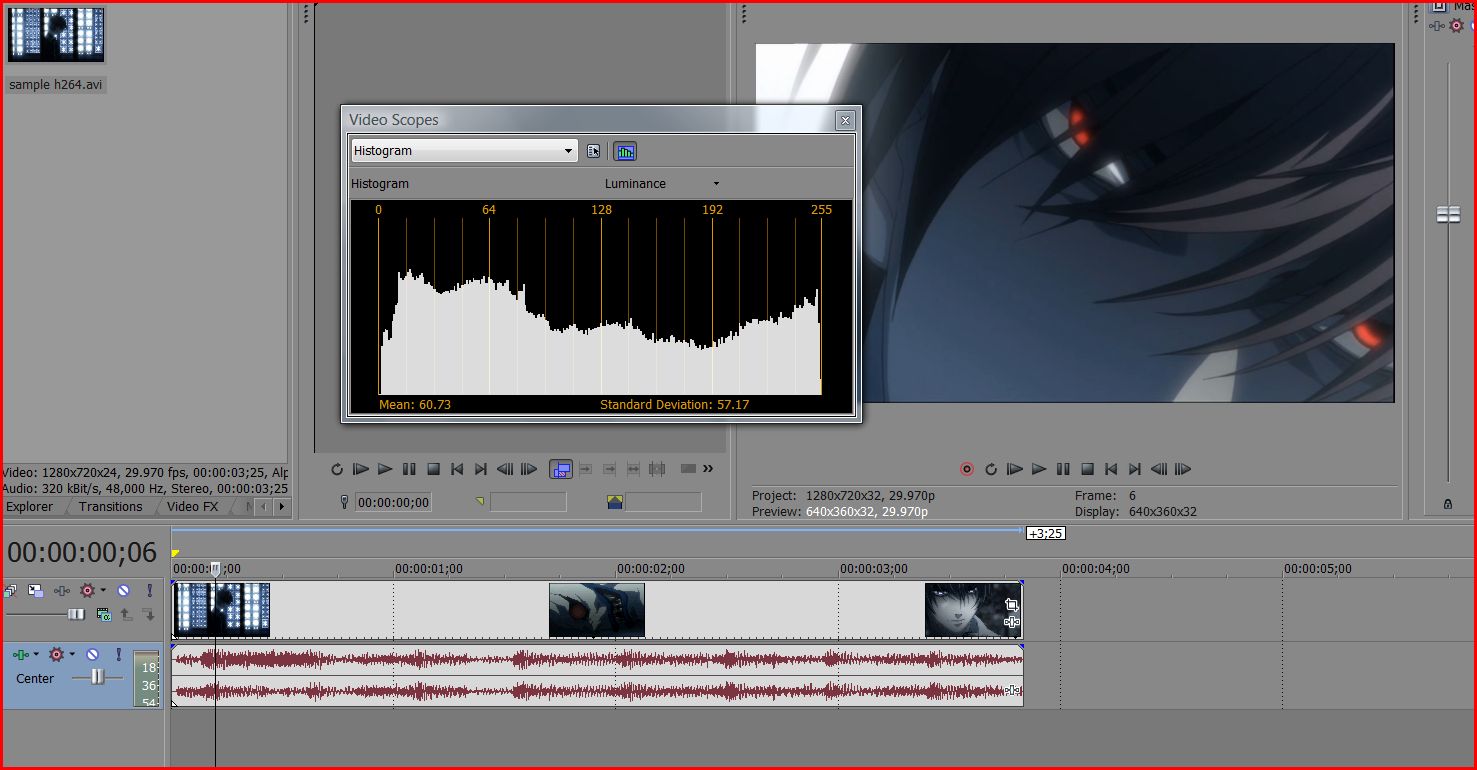Open the Luminance channel dropdown
The width and height of the screenshot is (1477, 770).
(662, 184)
